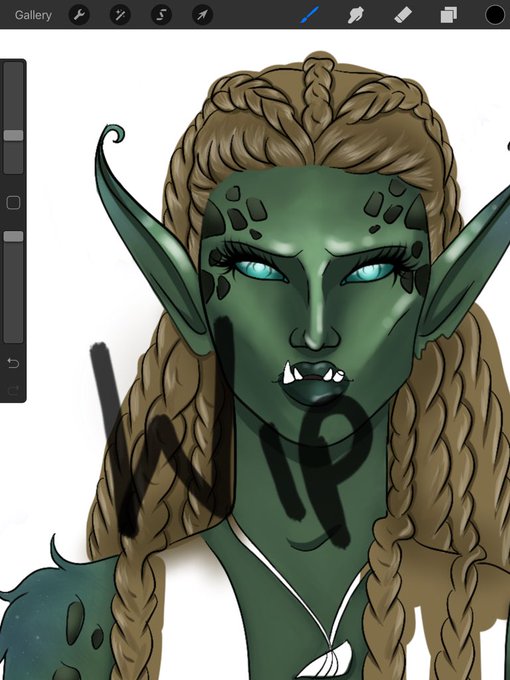Return to the Gallery

33,15
